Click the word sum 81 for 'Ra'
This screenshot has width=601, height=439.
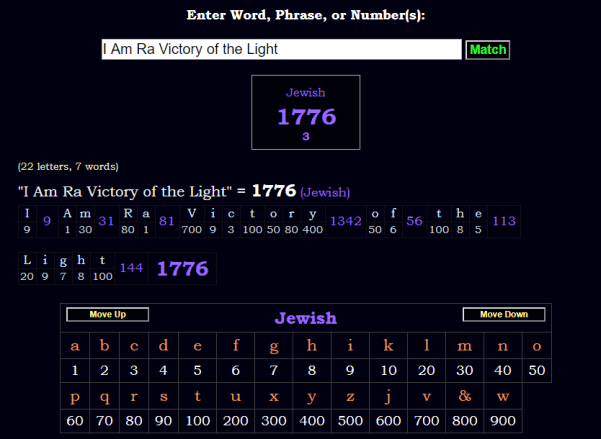tap(166, 221)
